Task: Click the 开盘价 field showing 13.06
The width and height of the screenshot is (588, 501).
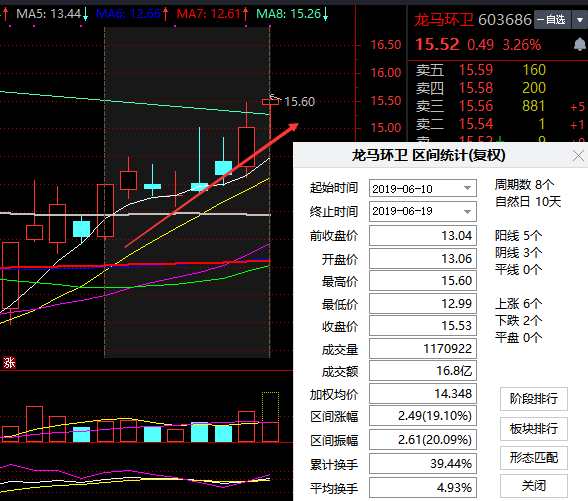Action: click(x=423, y=258)
